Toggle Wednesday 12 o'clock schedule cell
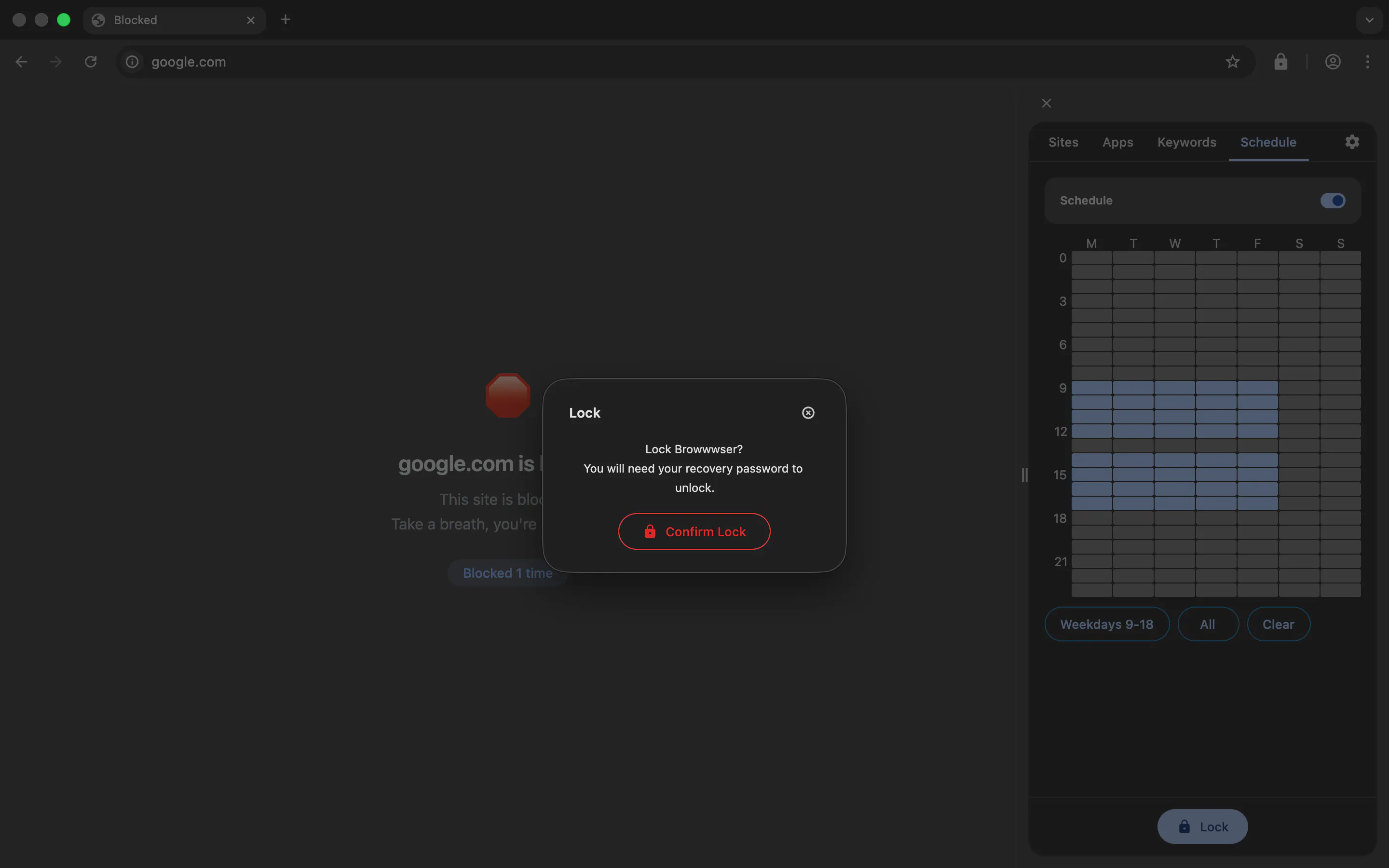Screen dimensions: 1389x868 click(x=1174, y=431)
